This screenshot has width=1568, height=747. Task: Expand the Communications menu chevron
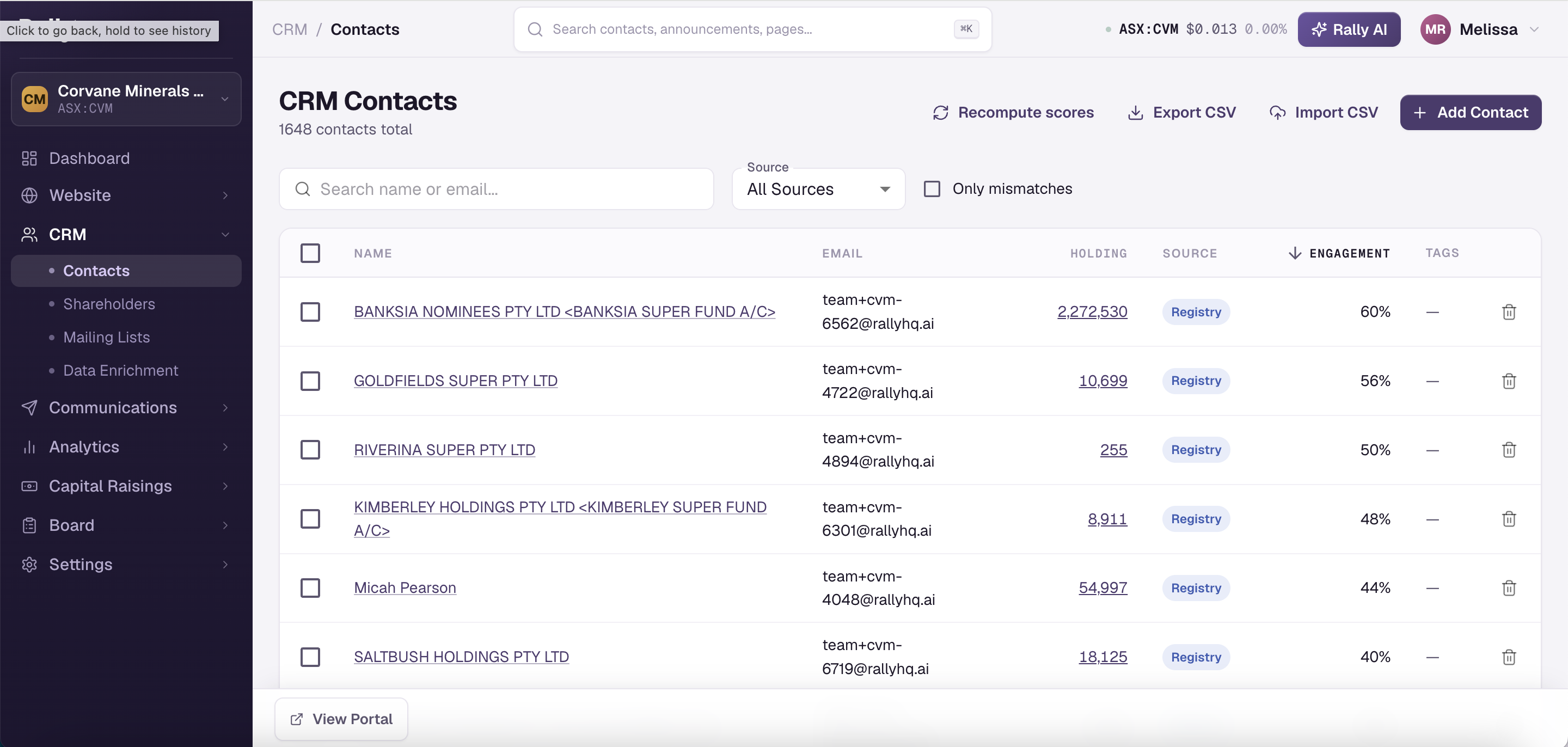(225, 408)
